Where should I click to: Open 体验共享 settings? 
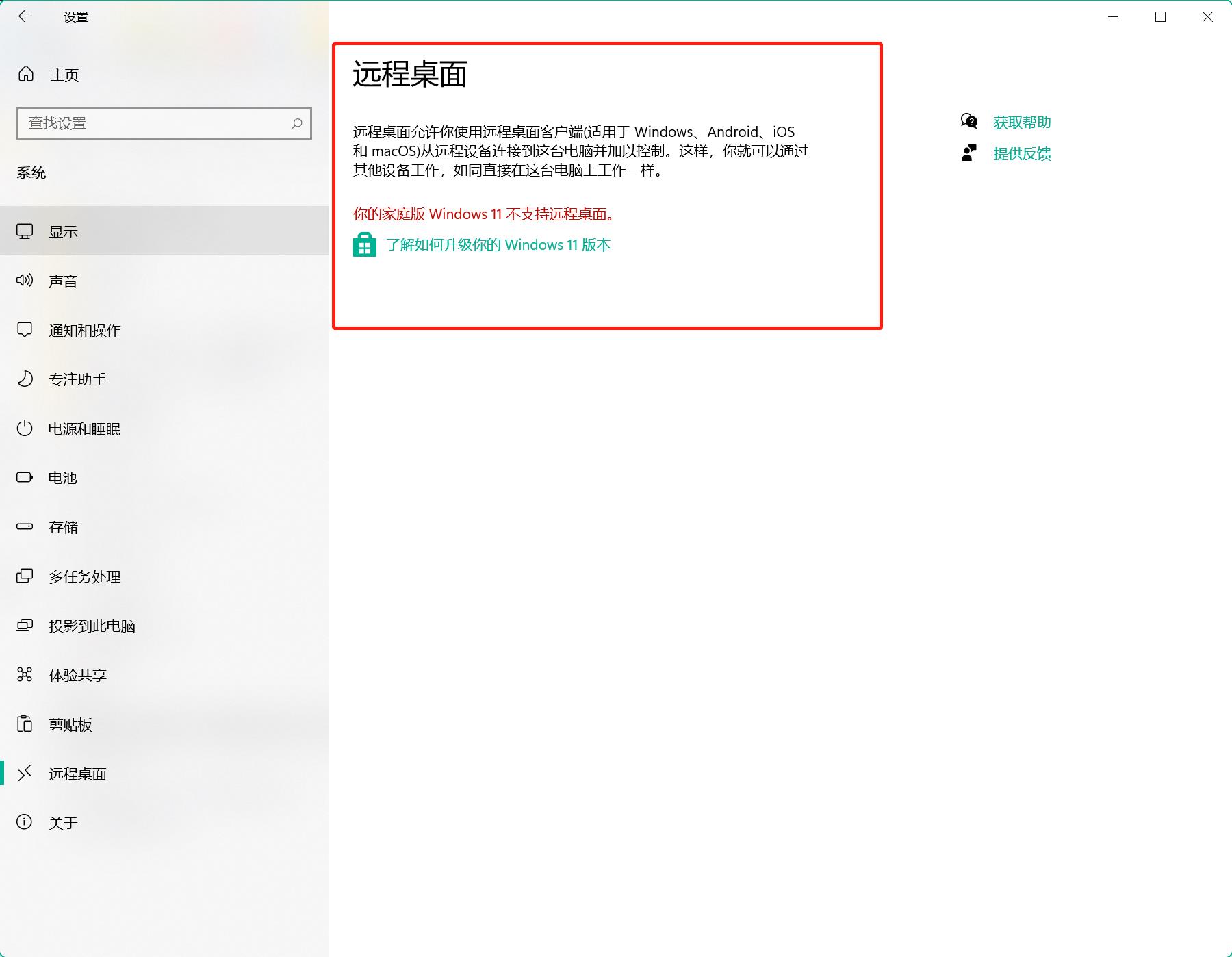164,675
